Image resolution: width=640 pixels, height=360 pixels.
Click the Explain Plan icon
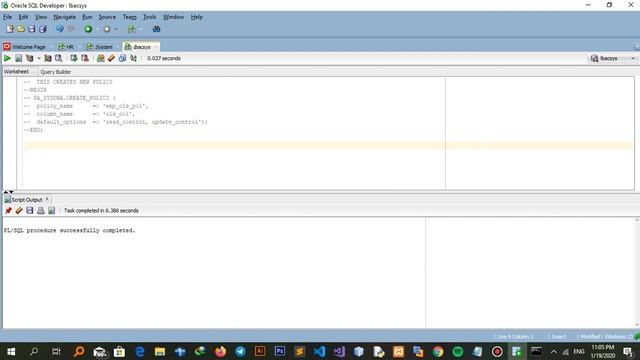pos(29,58)
